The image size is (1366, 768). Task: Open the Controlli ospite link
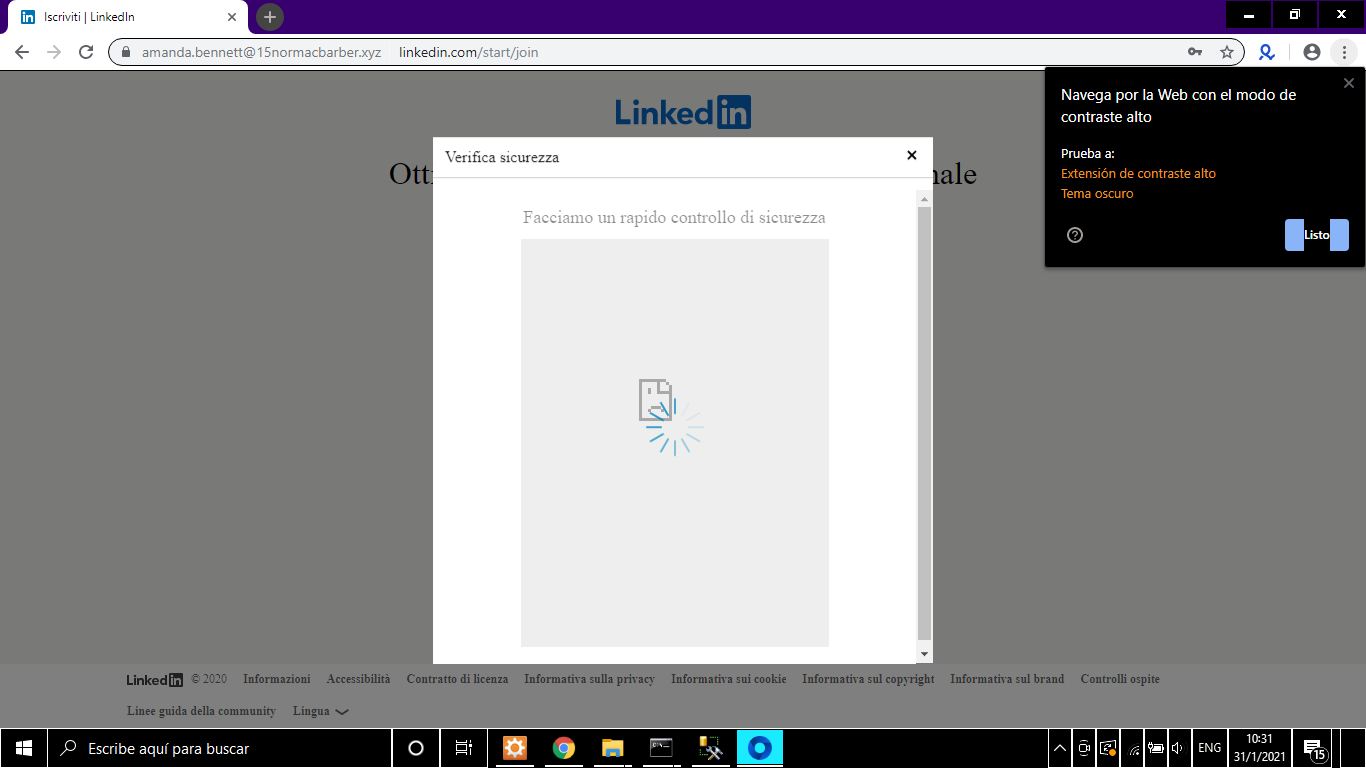click(x=1120, y=679)
